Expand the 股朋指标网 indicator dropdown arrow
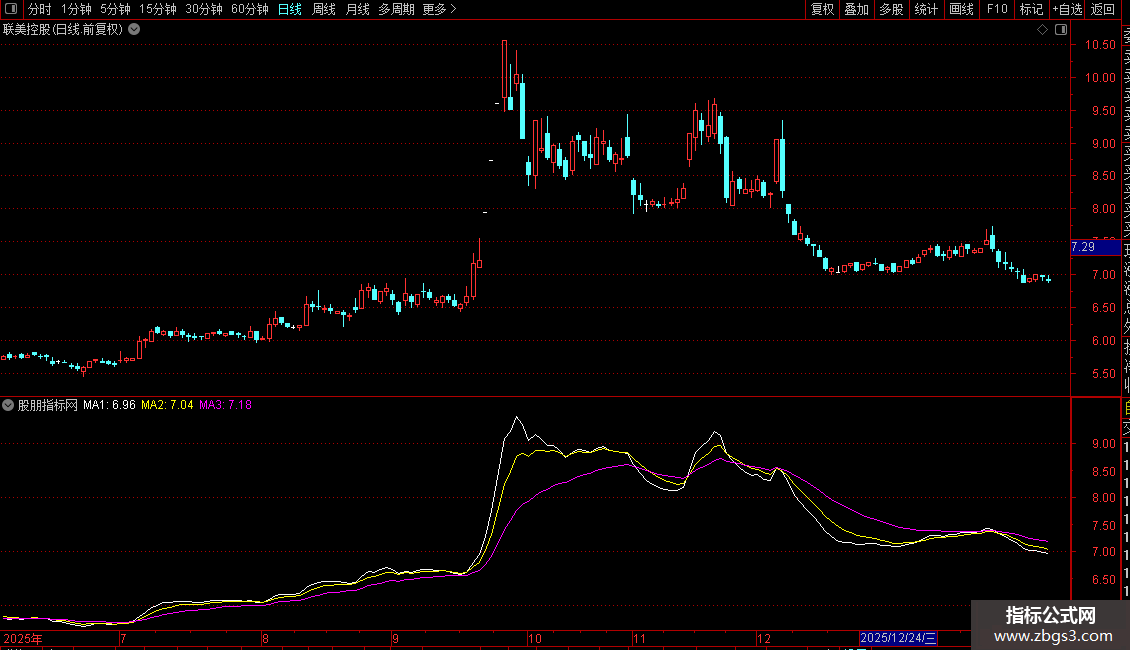This screenshot has width=1130, height=650. (9, 406)
